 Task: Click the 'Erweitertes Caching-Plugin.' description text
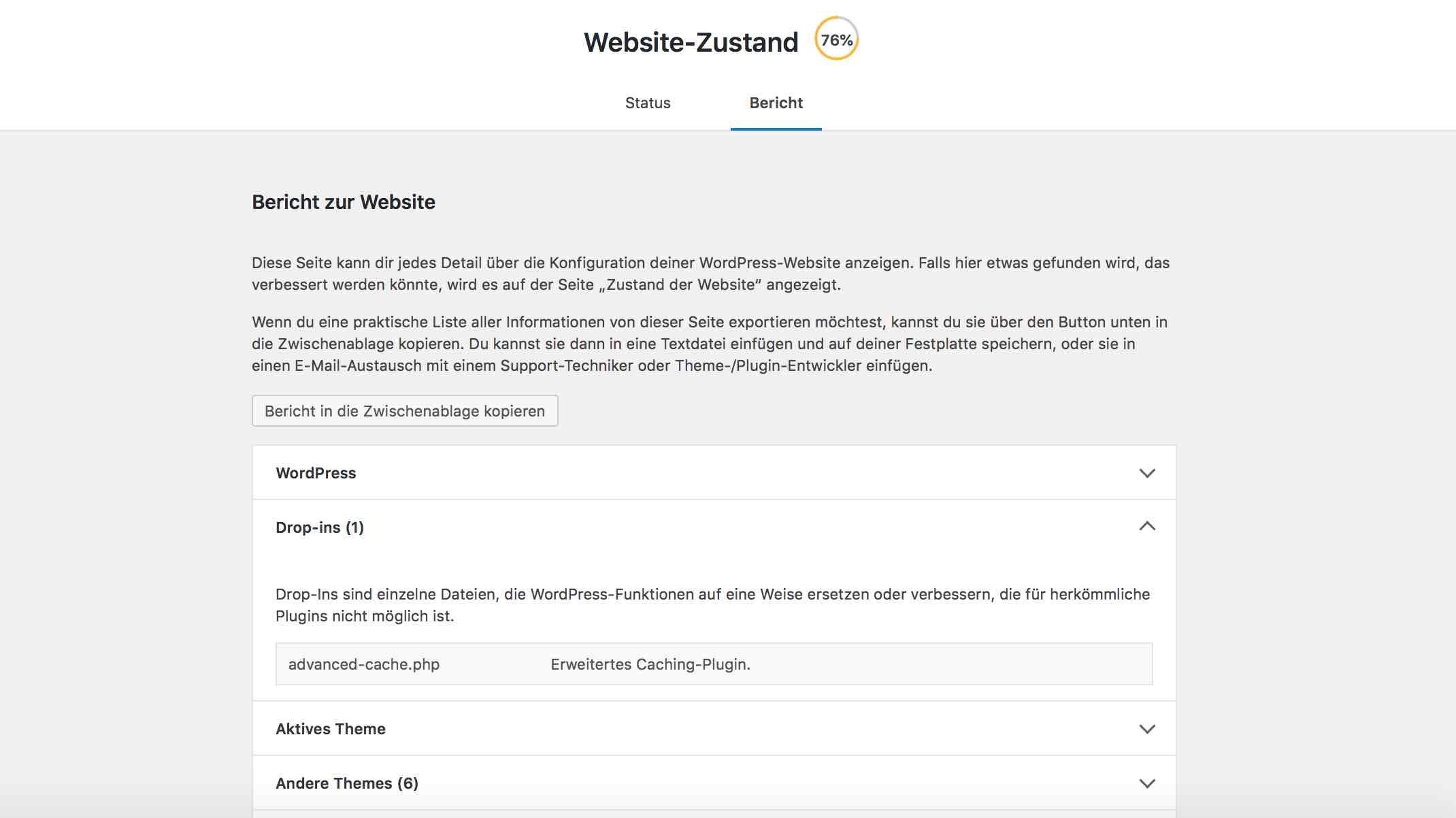point(650,664)
